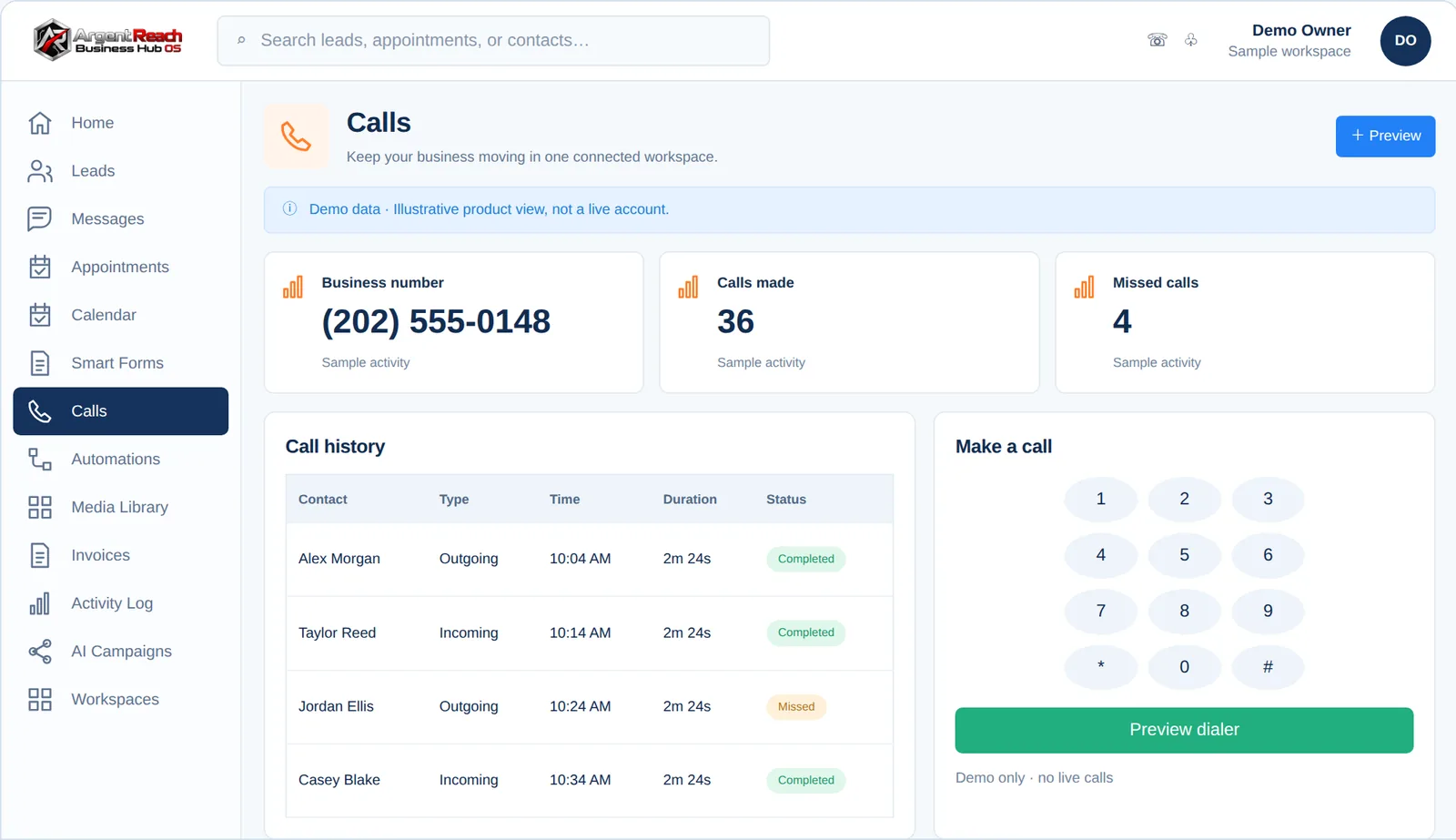Go to Home in the sidebar
1456x840 pixels.
[x=120, y=123]
